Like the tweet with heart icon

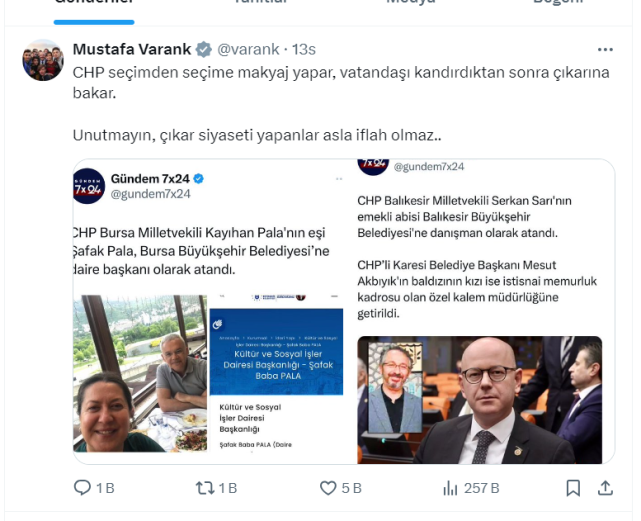(328, 488)
